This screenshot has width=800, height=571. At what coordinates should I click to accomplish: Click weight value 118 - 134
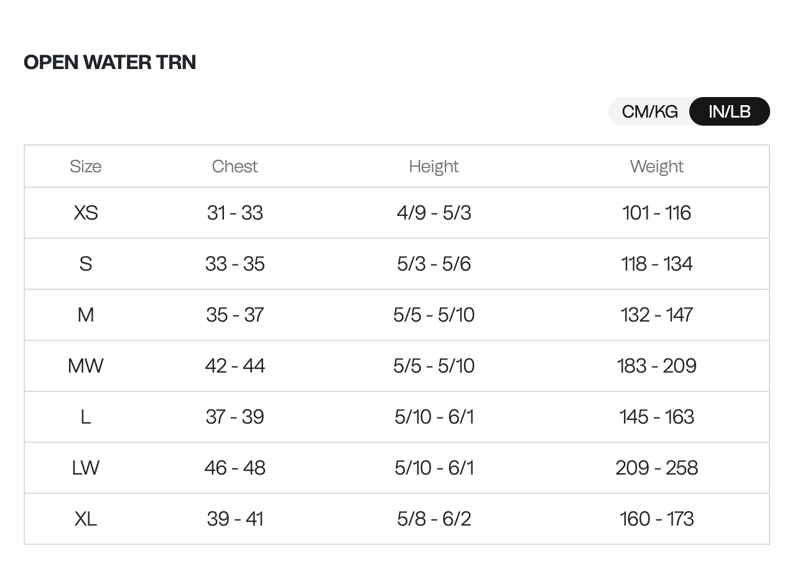coord(657,264)
